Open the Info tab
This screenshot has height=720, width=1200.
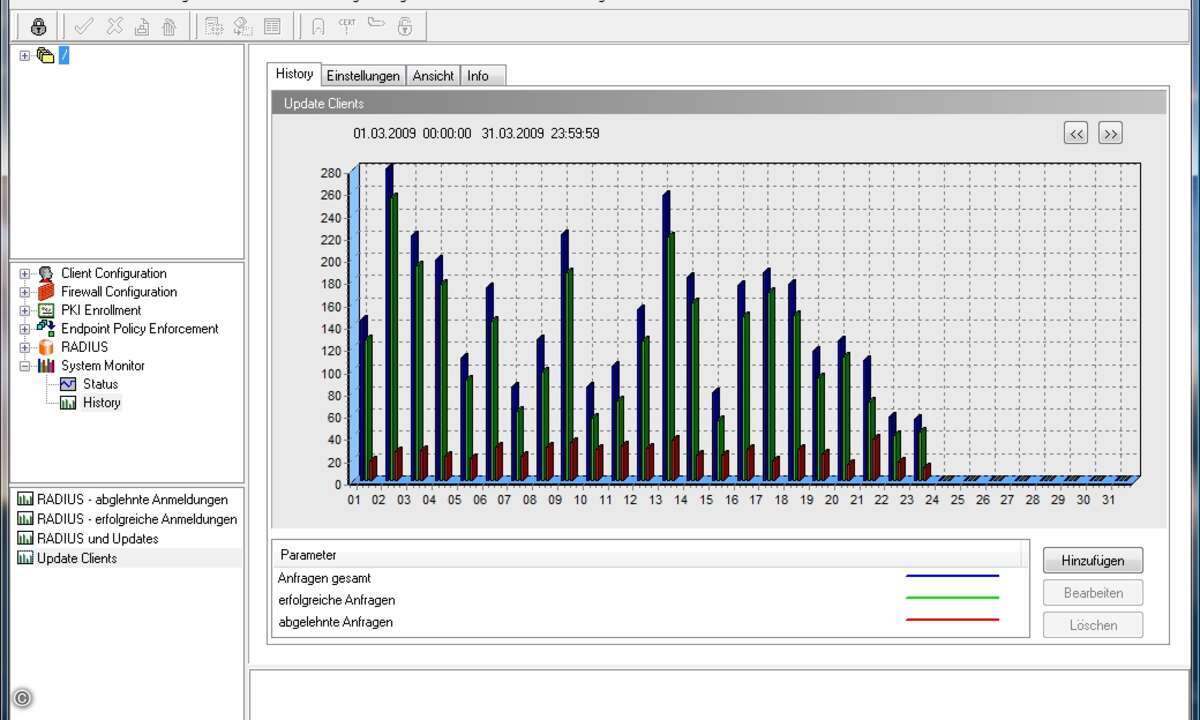coord(478,76)
